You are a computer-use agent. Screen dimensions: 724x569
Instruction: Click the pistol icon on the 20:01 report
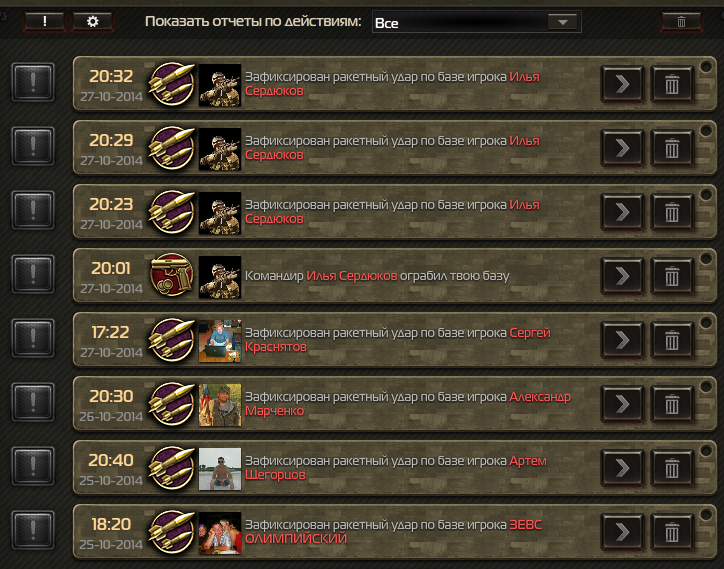(172, 275)
